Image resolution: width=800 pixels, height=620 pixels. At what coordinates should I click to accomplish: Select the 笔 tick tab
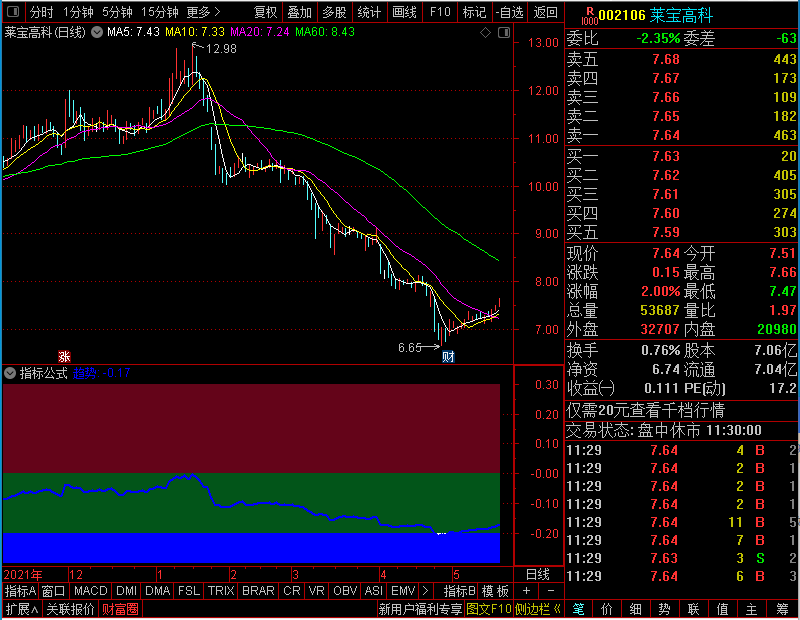(x=578, y=609)
